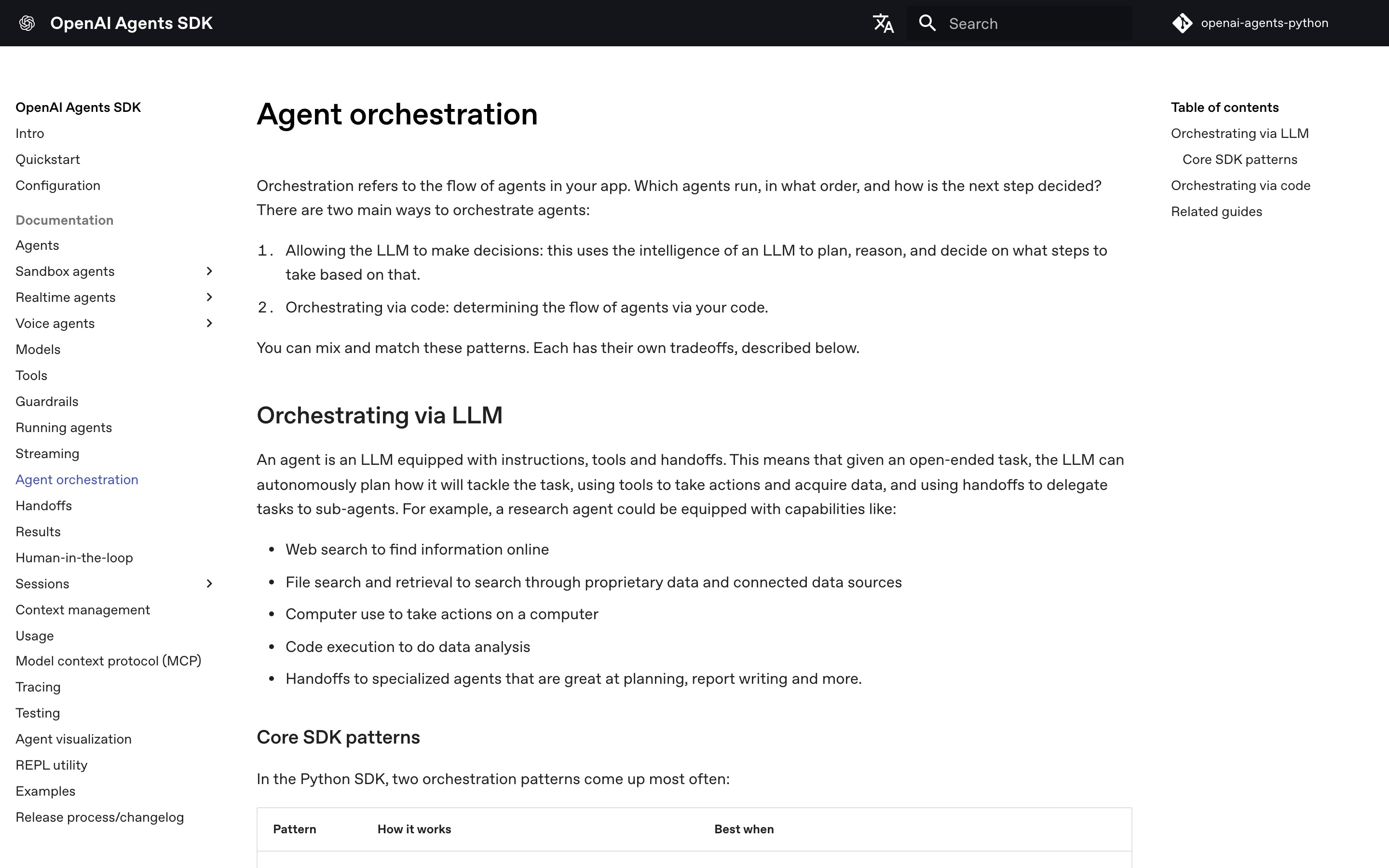The width and height of the screenshot is (1389, 868).
Task: Click the git repository icon
Action: (x=1183, y=23)
